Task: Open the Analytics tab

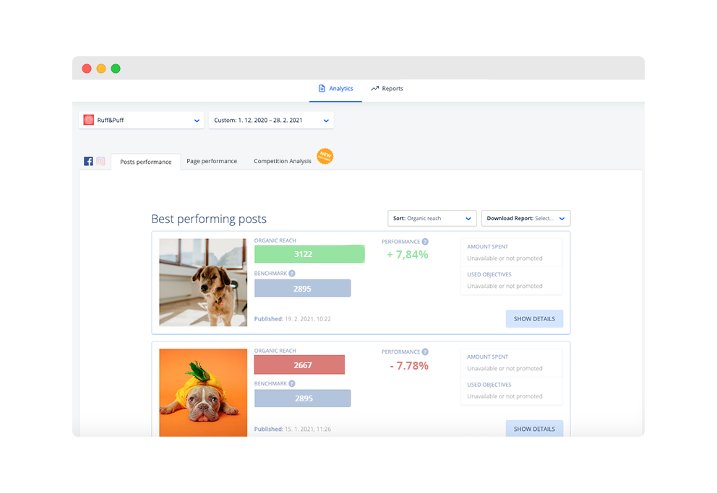Action: [x=336, y=89]
